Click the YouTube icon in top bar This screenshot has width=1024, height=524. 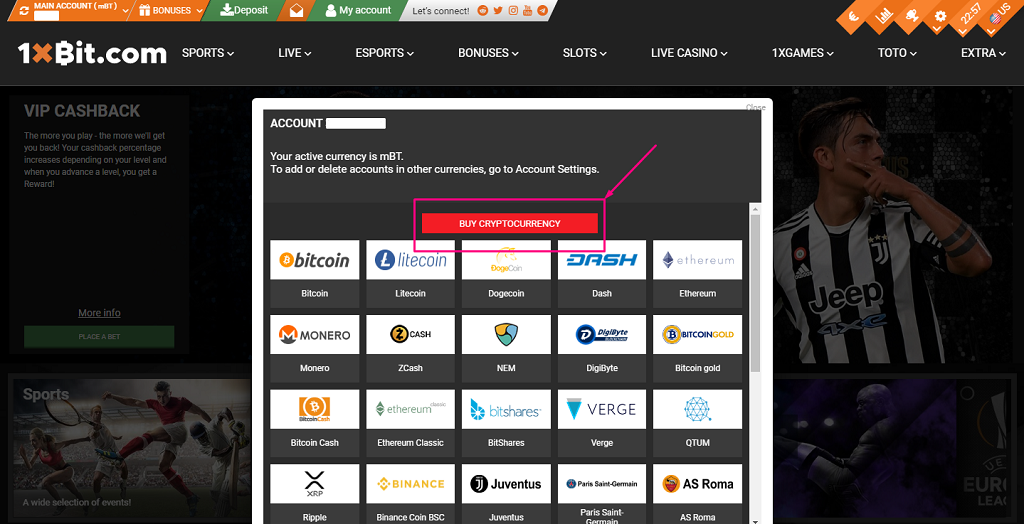tap(527, 11)
